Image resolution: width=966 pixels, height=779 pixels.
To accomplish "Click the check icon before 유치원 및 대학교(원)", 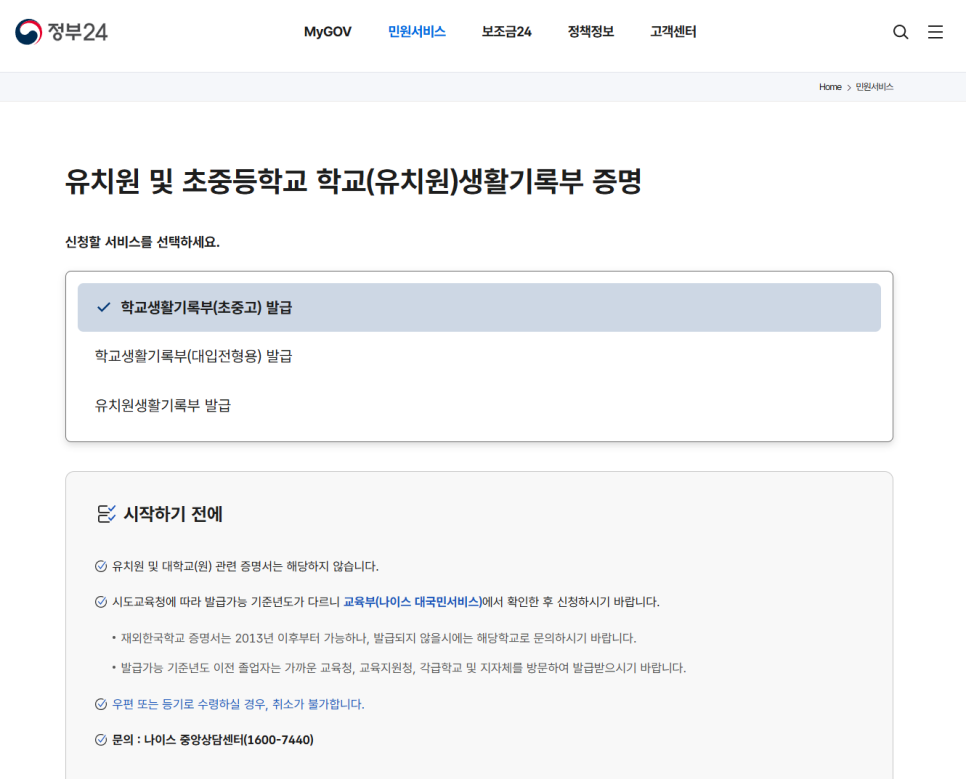I will pyautogui.click(x=100, y=566).
